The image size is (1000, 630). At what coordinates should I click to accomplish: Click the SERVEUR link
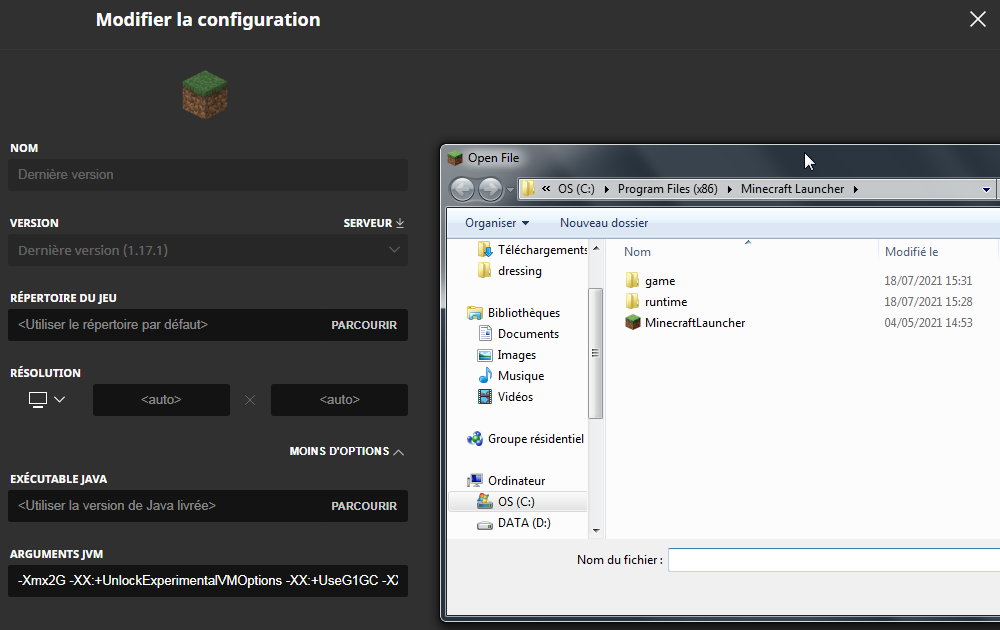pos(368,223)
